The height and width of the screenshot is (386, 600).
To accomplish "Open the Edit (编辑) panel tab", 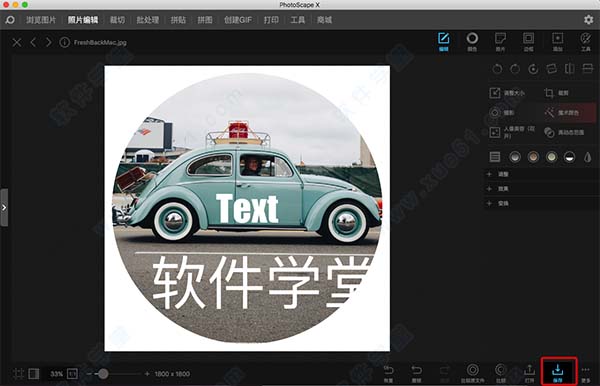I will pyautogui.click(x=443, y=42).
